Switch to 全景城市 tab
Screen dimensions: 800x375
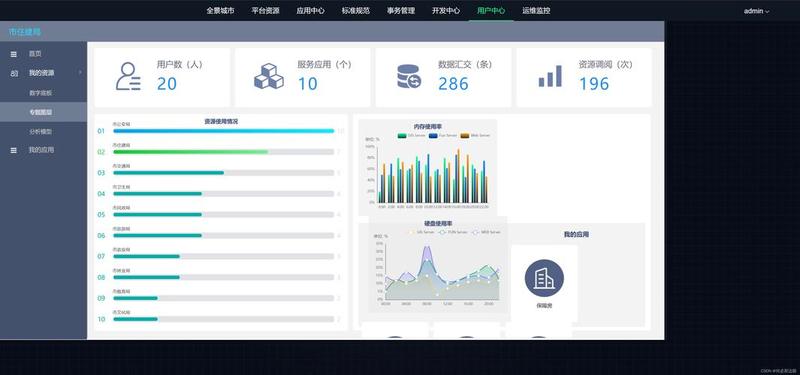click(220, 10)
